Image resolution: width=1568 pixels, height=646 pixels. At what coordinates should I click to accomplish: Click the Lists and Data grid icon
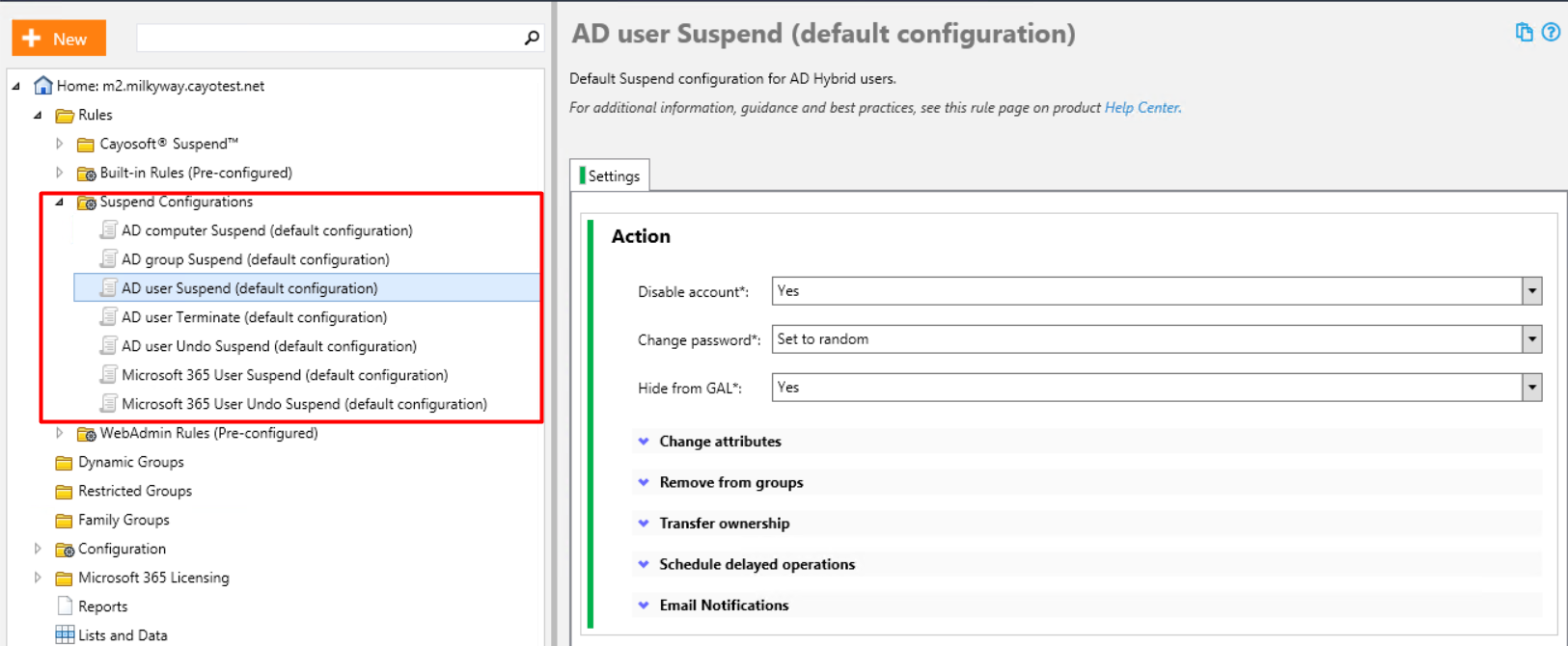coord(65,634)
